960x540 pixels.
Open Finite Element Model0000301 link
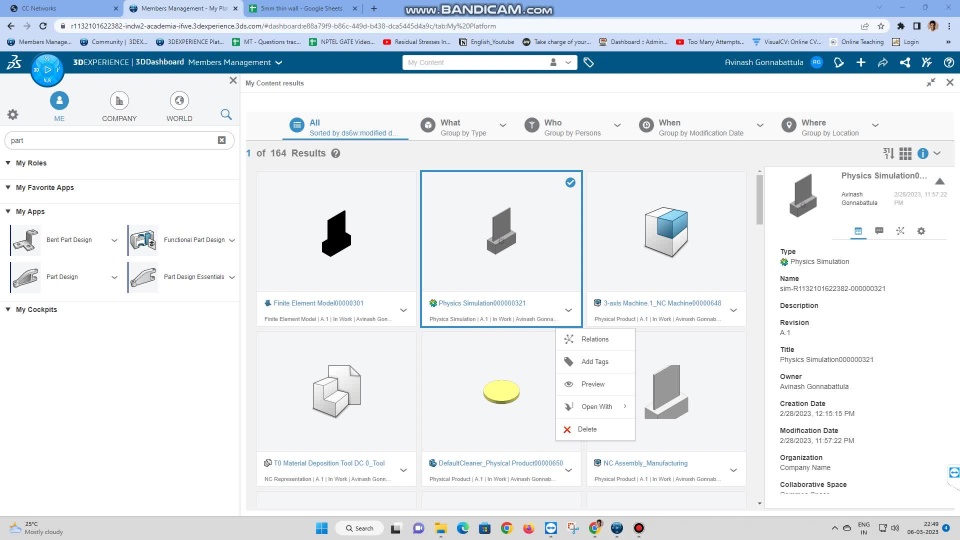(318, 303)
